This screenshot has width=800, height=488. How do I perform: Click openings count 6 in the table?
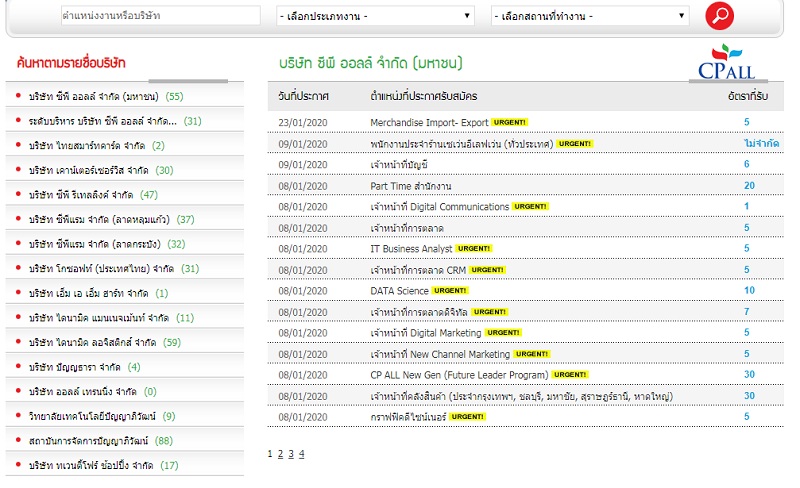(x=746, y=164)
